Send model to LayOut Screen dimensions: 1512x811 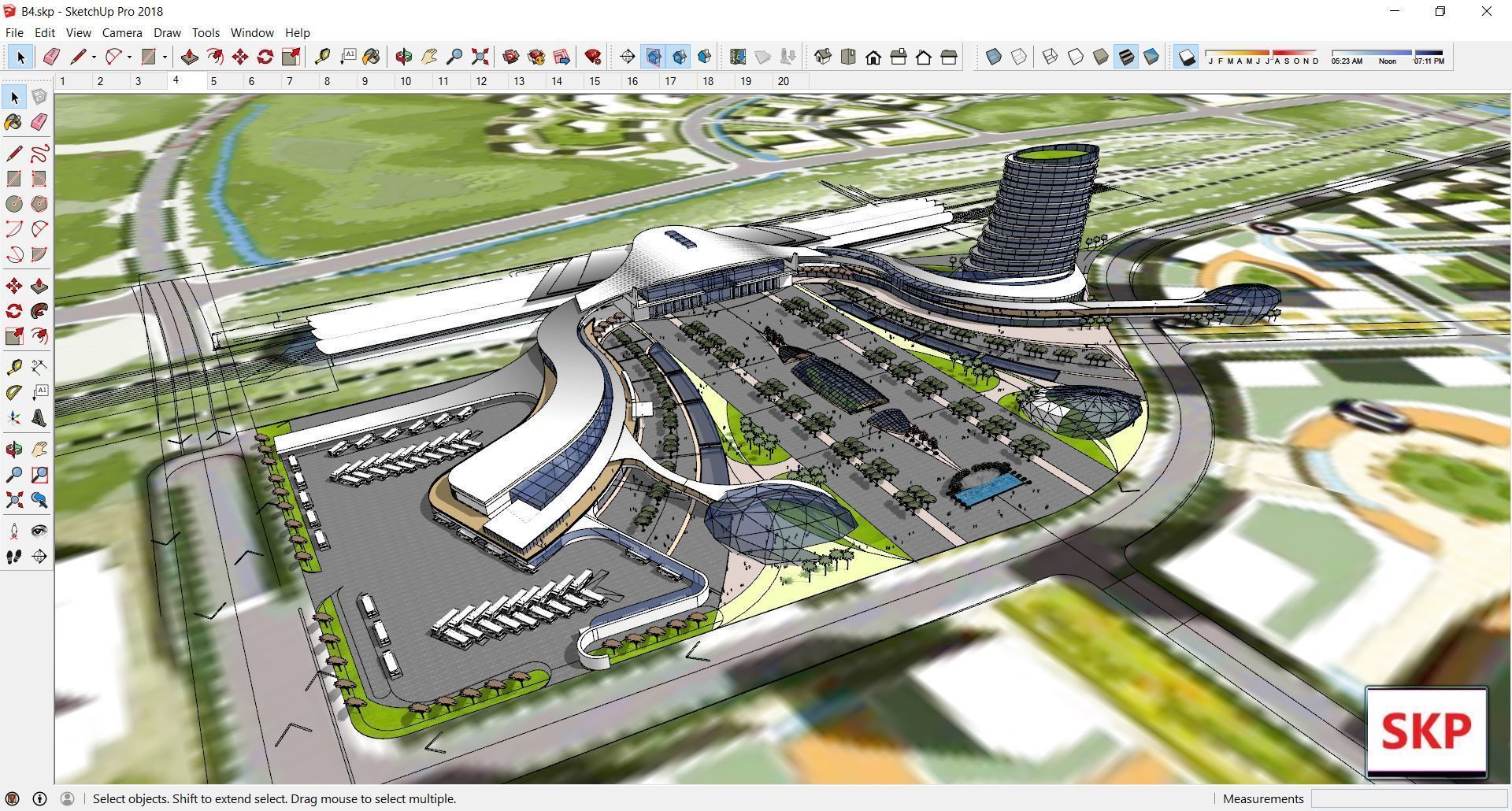coord(561,57)
